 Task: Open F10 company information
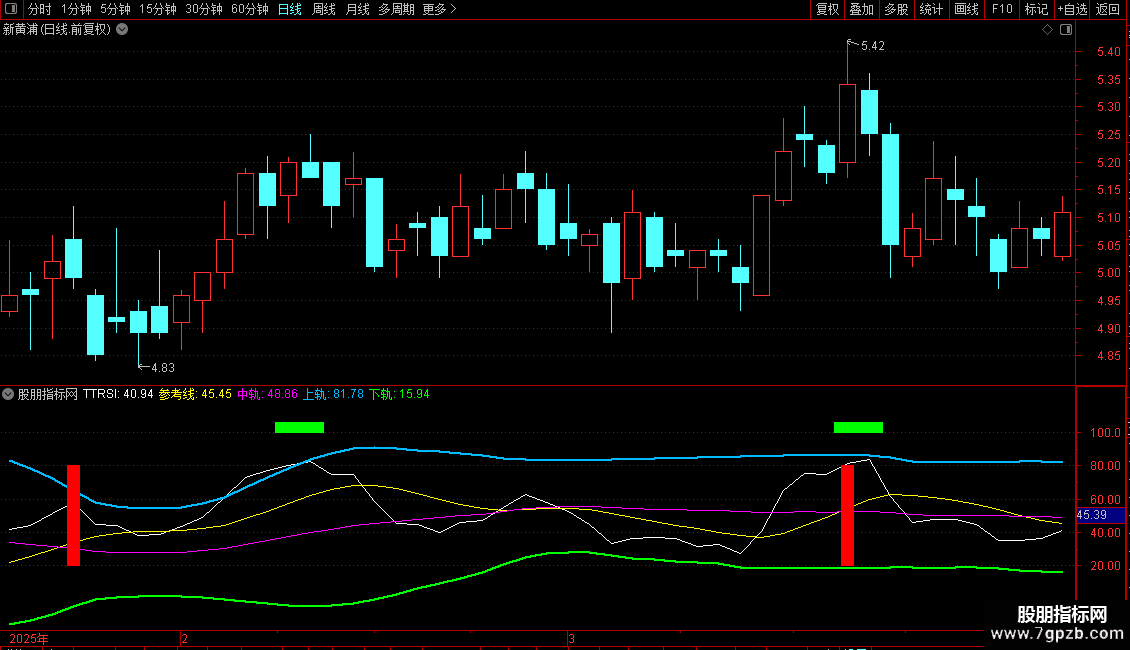point(1002,9)
